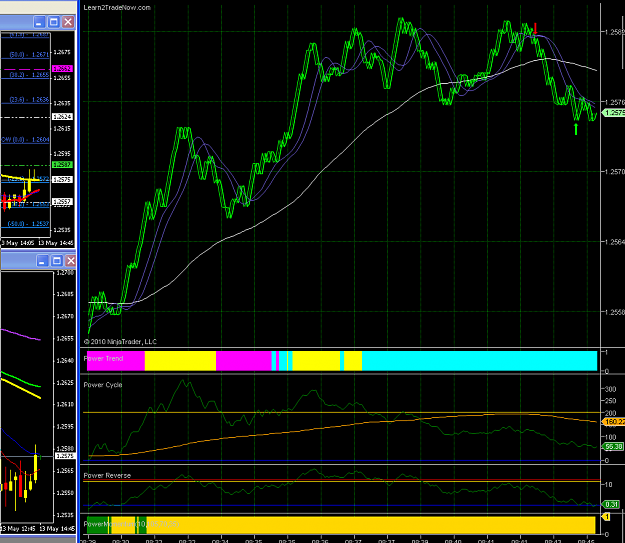Screen dimensions: 625x543
Task: Click the 1.2570 label on main price axis
Action: [x=614, y=172]
